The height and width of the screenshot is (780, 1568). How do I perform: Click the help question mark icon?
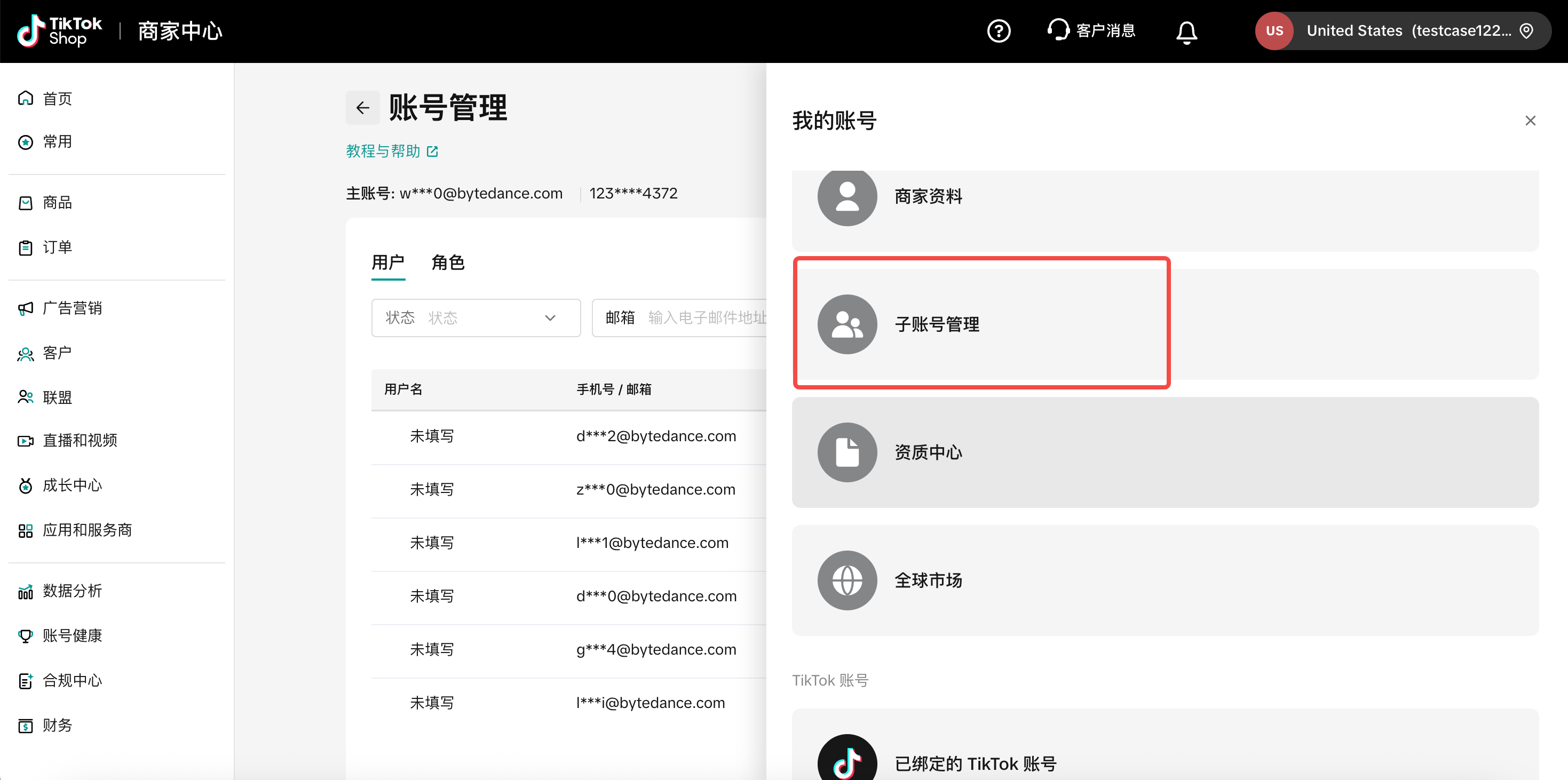click(x=998, y=30)
